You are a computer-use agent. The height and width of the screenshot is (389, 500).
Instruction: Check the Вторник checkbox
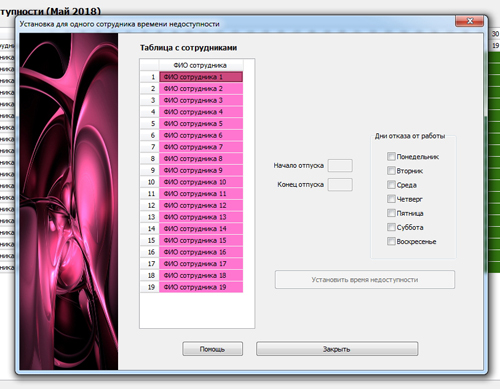tap(391, 171)
